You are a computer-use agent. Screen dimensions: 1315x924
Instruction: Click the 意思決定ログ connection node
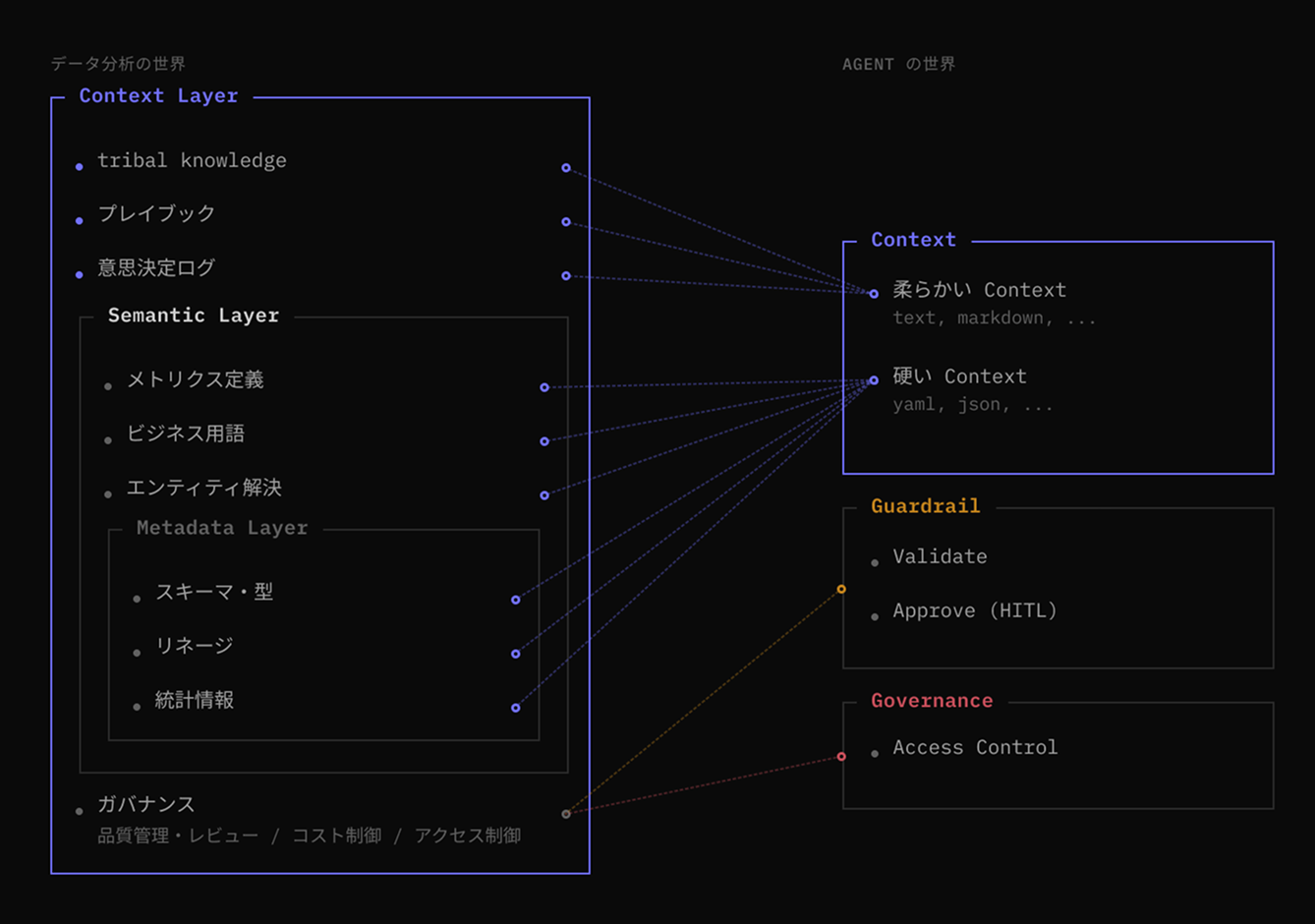(x=565, y=275)
